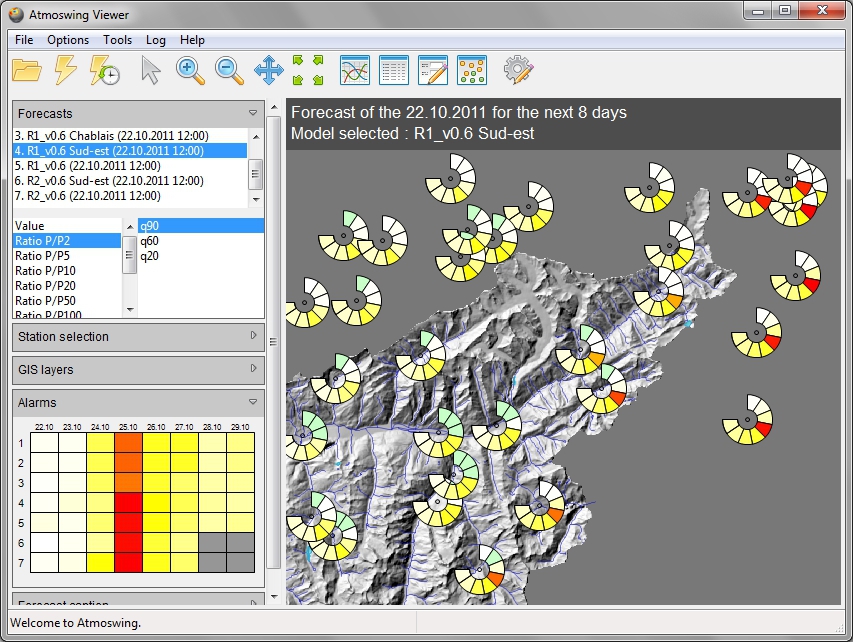Open the distribution curves plot icon
The image size is (853, 642).
355,70
